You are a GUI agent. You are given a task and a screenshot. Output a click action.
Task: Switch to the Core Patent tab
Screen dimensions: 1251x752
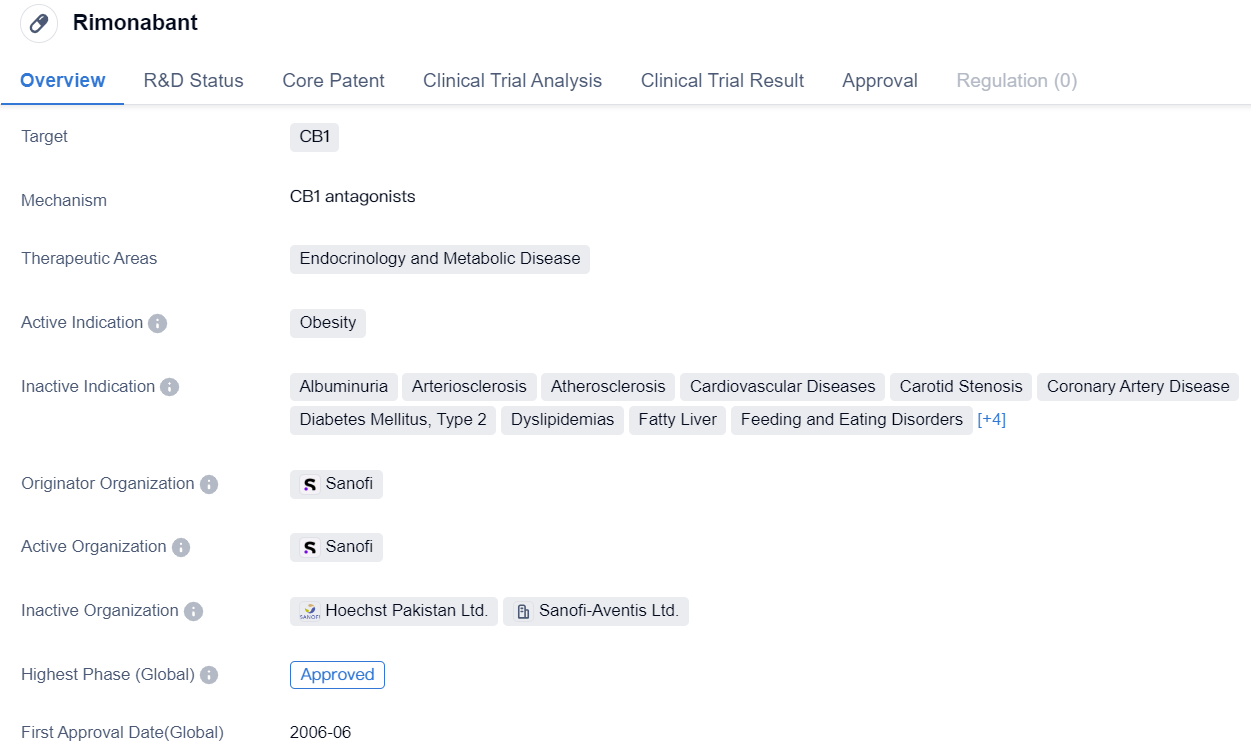(x=333, y=81)
